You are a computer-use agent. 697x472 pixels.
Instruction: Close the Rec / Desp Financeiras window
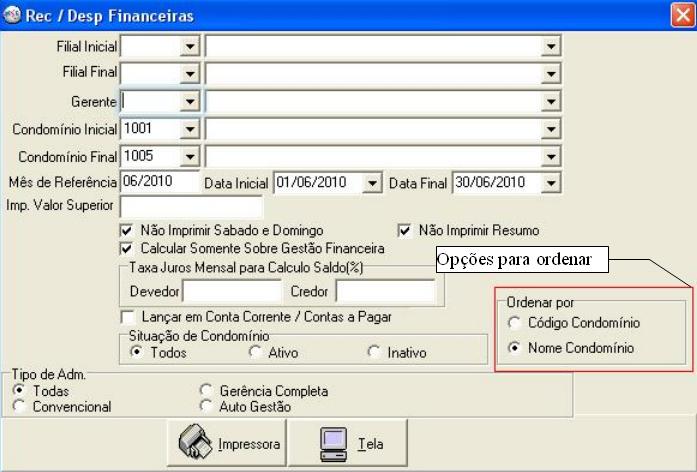coord(682,16)
